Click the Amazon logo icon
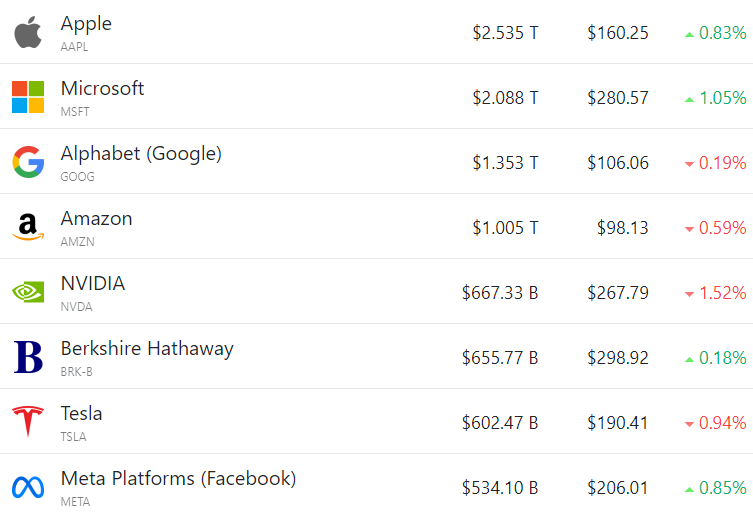This screenshot has height=515, width=753. [28, 227]
